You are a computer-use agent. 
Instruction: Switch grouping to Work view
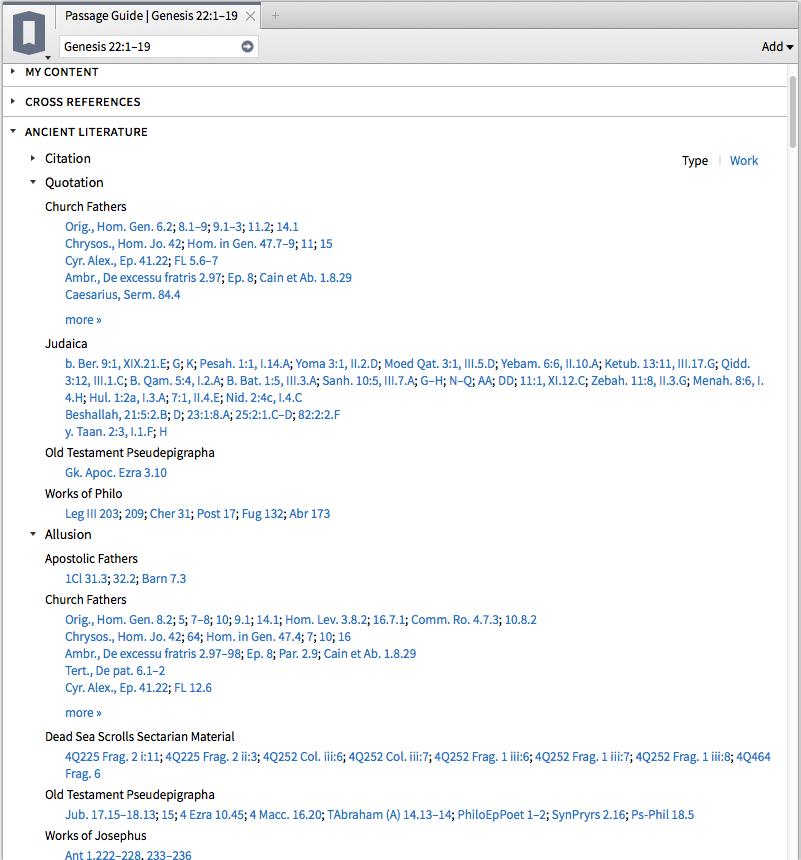743,161
